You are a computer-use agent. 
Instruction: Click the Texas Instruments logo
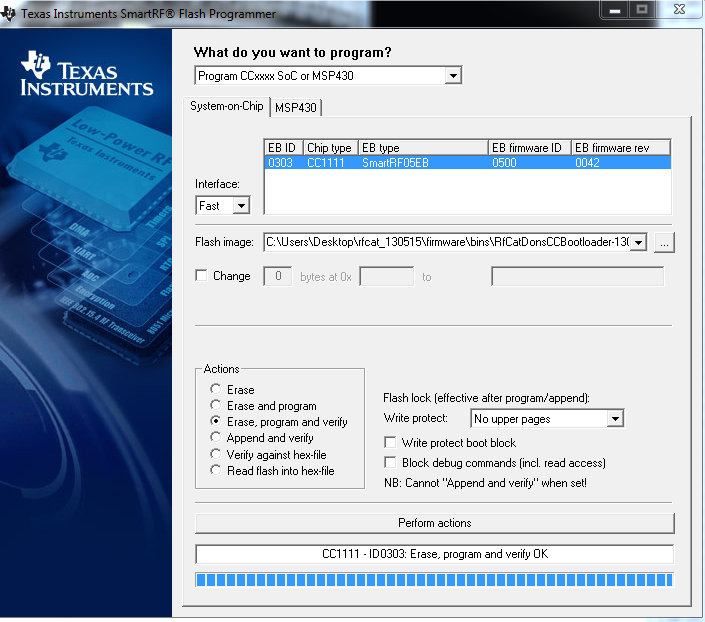(x=87, y=76)
